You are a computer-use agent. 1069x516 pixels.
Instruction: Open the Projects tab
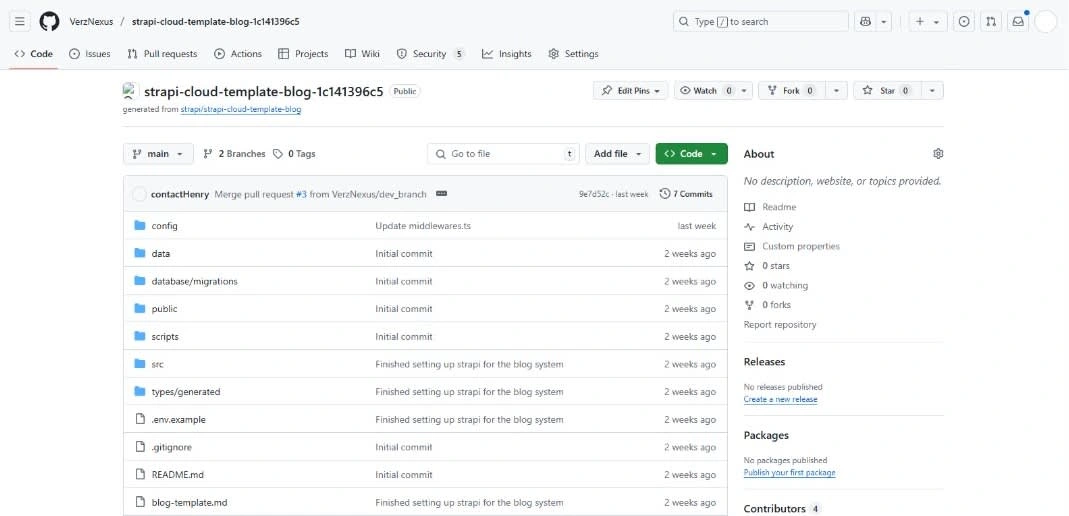(303, 54)
